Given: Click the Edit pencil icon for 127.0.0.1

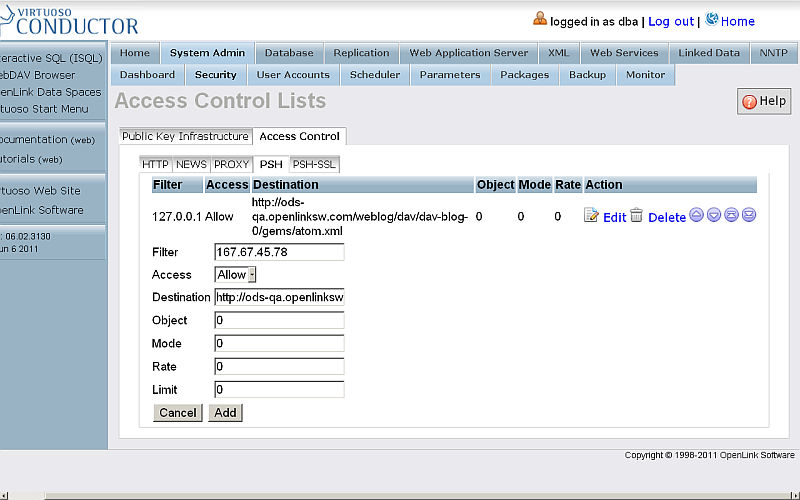Looking at the screenshot, I should tap(591, 216).
